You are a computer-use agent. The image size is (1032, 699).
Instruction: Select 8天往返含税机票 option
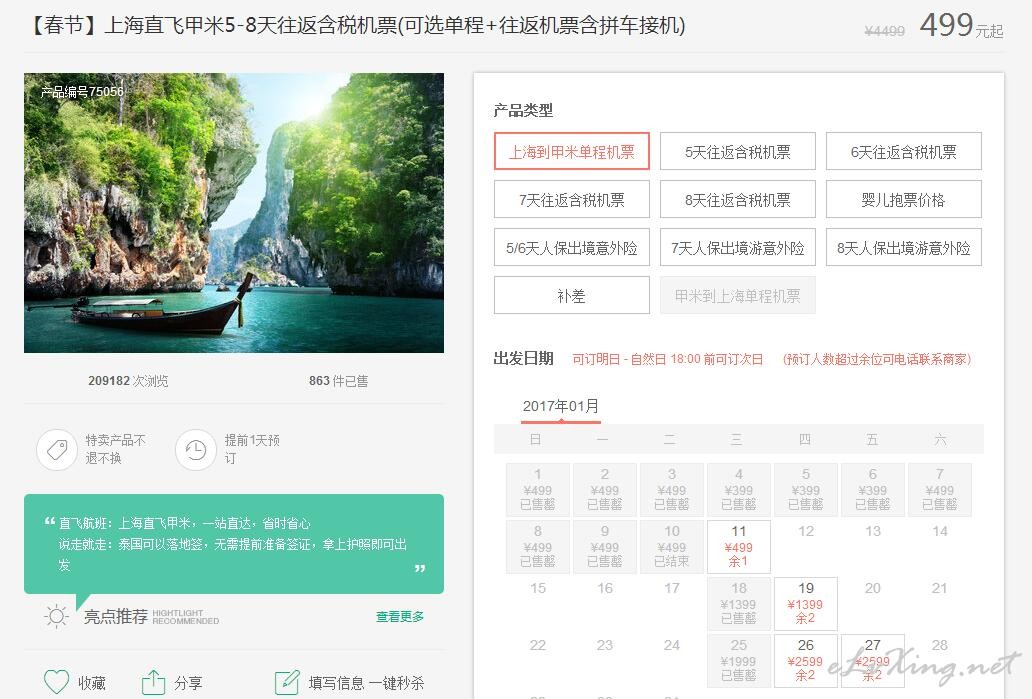[738, 199]
